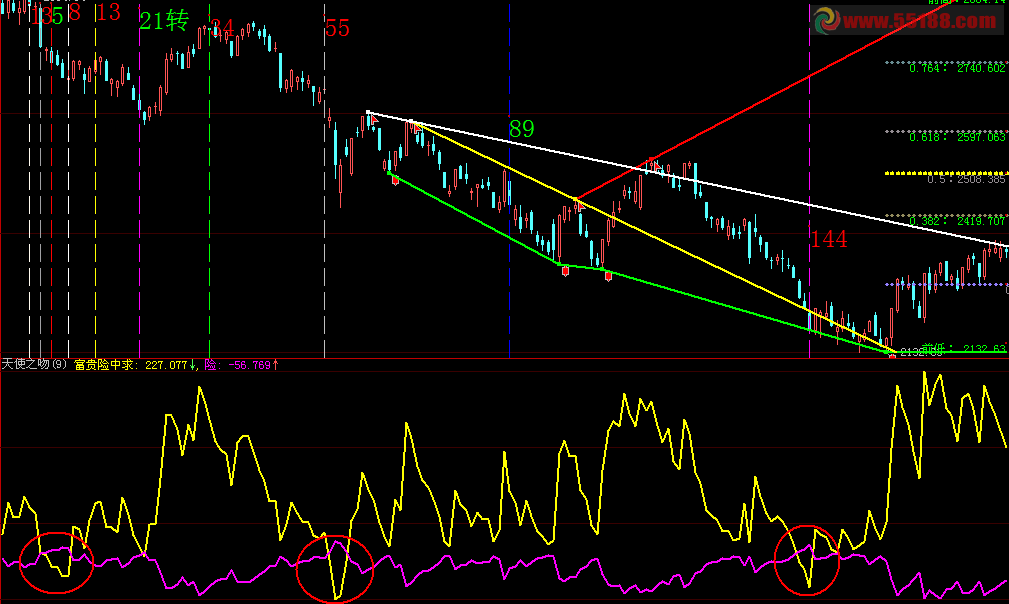The image size is (1009, 604).
Task: Click red low marker below green line's second bend
Action: tap(608, 277)
